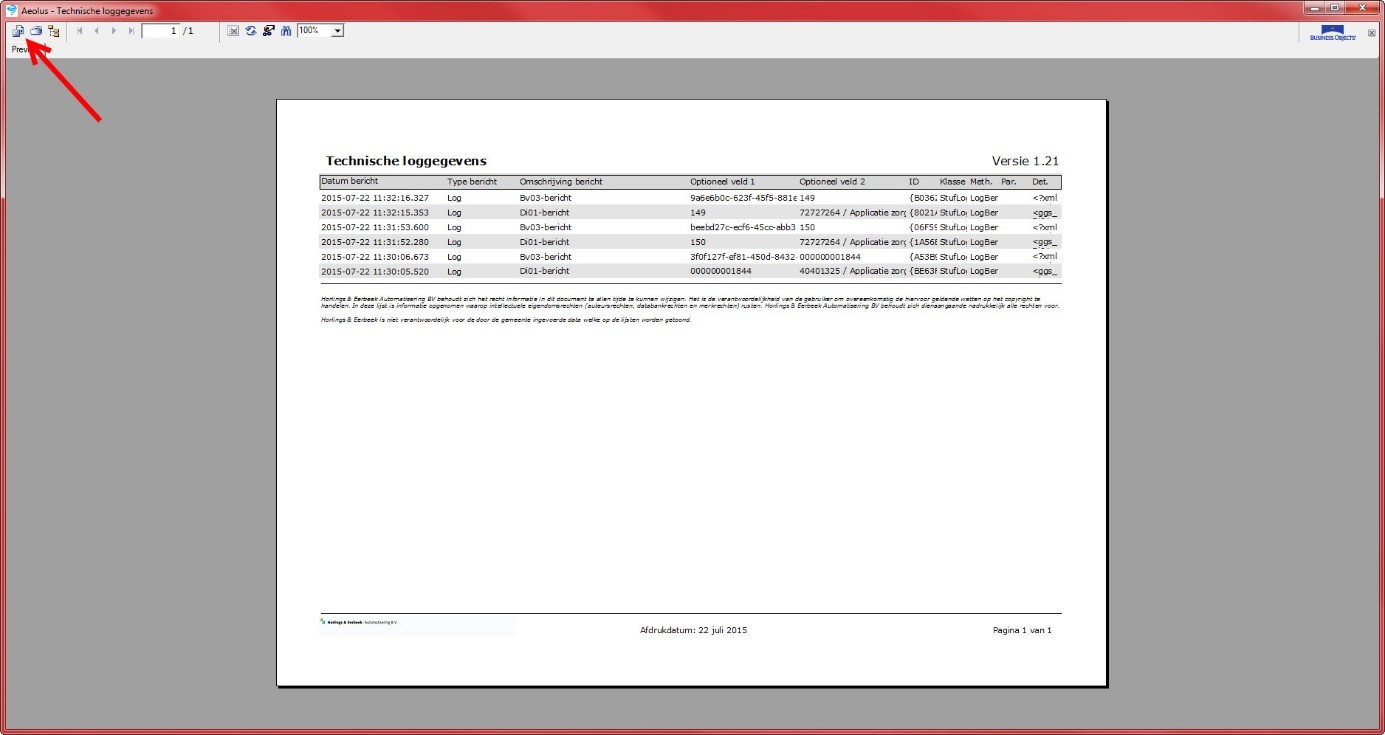Click the Business Objects logo
The image size is (1385, 735).
click(1333, 33)
